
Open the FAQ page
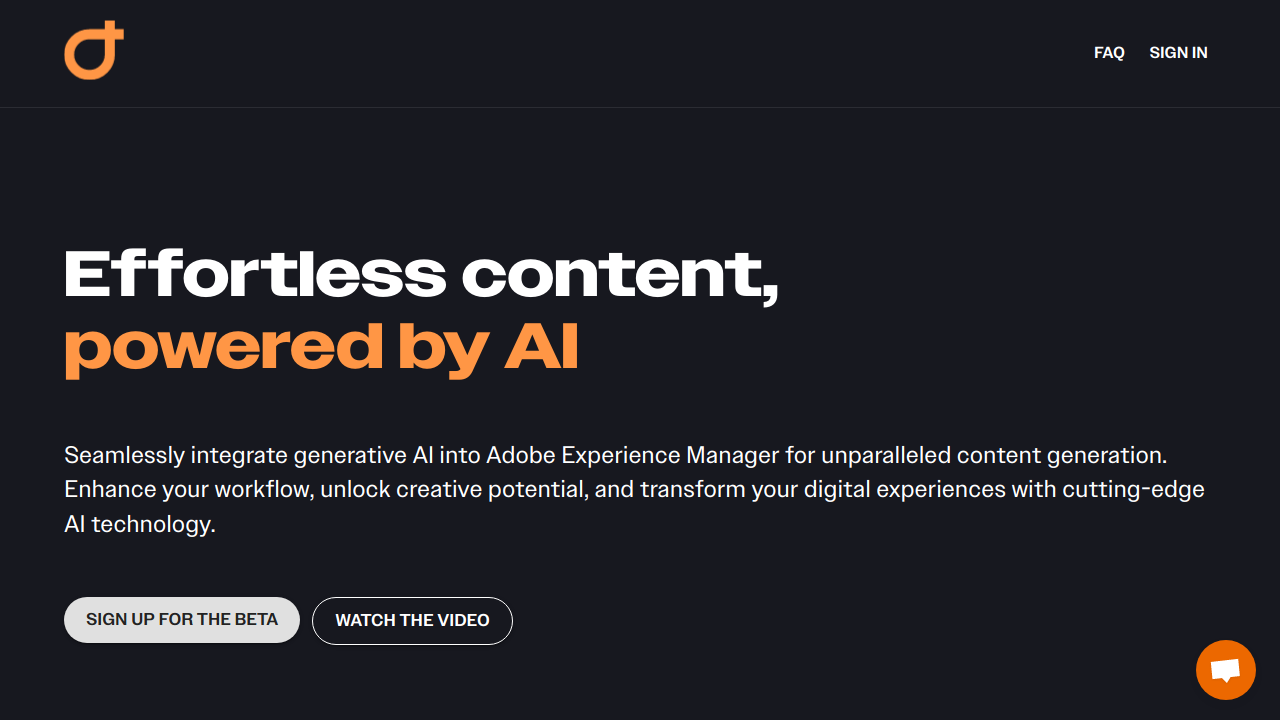(x=1109, y=53)
